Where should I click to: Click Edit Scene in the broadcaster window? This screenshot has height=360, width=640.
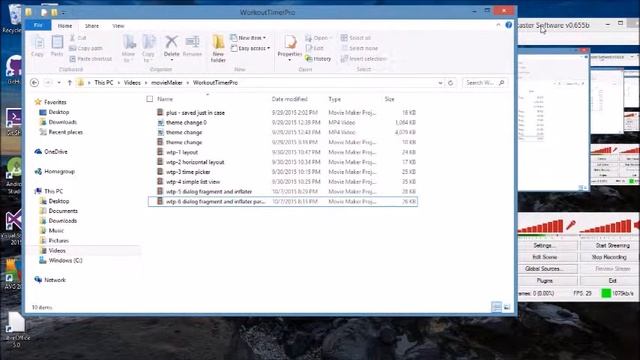[545, 257]
